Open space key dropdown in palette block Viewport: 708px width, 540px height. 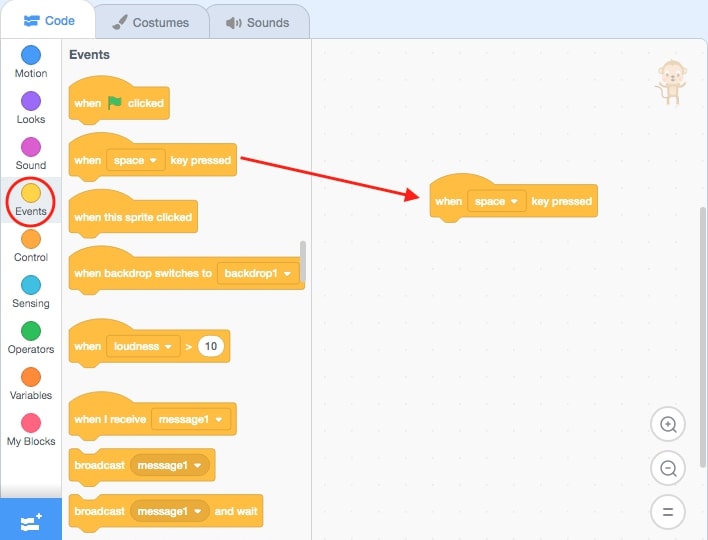click(135, 160)
